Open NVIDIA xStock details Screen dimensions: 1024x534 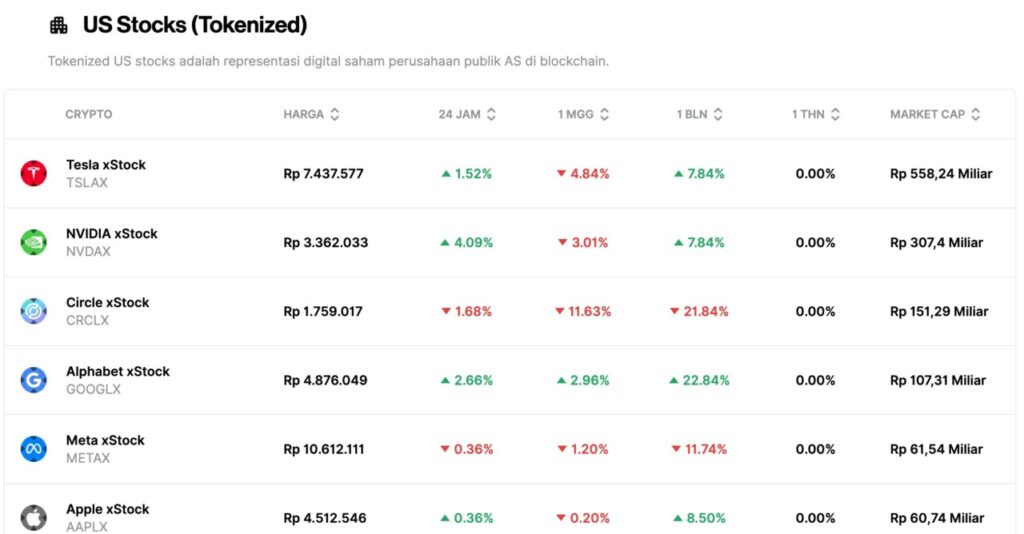point(112,234)
